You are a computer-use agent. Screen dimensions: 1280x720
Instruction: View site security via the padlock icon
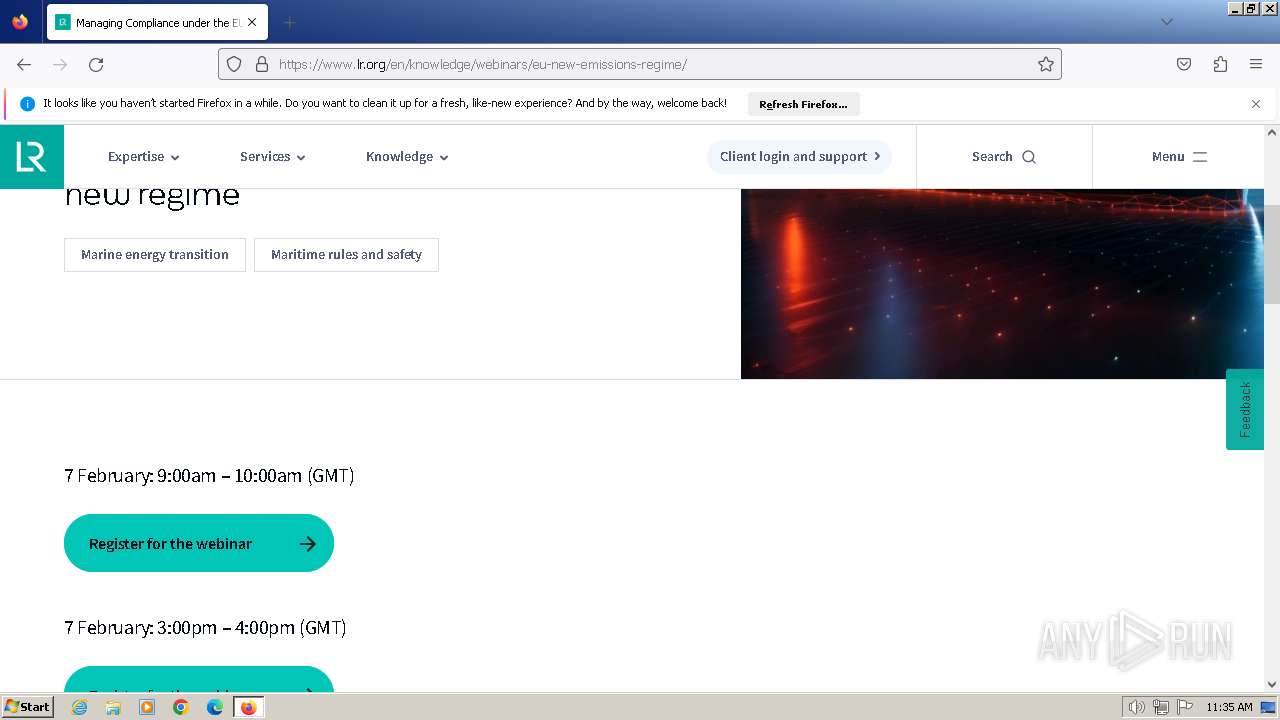(x=262, y=64)
